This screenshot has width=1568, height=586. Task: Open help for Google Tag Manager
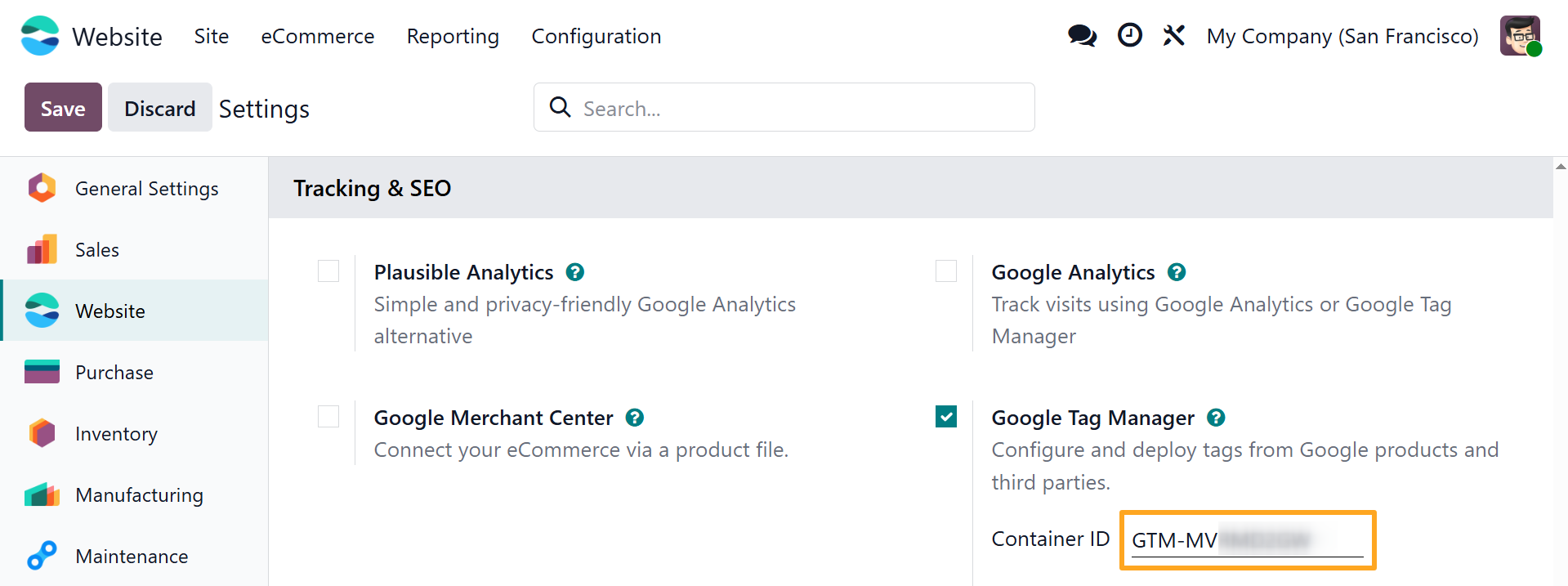click(x=1216, y=418)
